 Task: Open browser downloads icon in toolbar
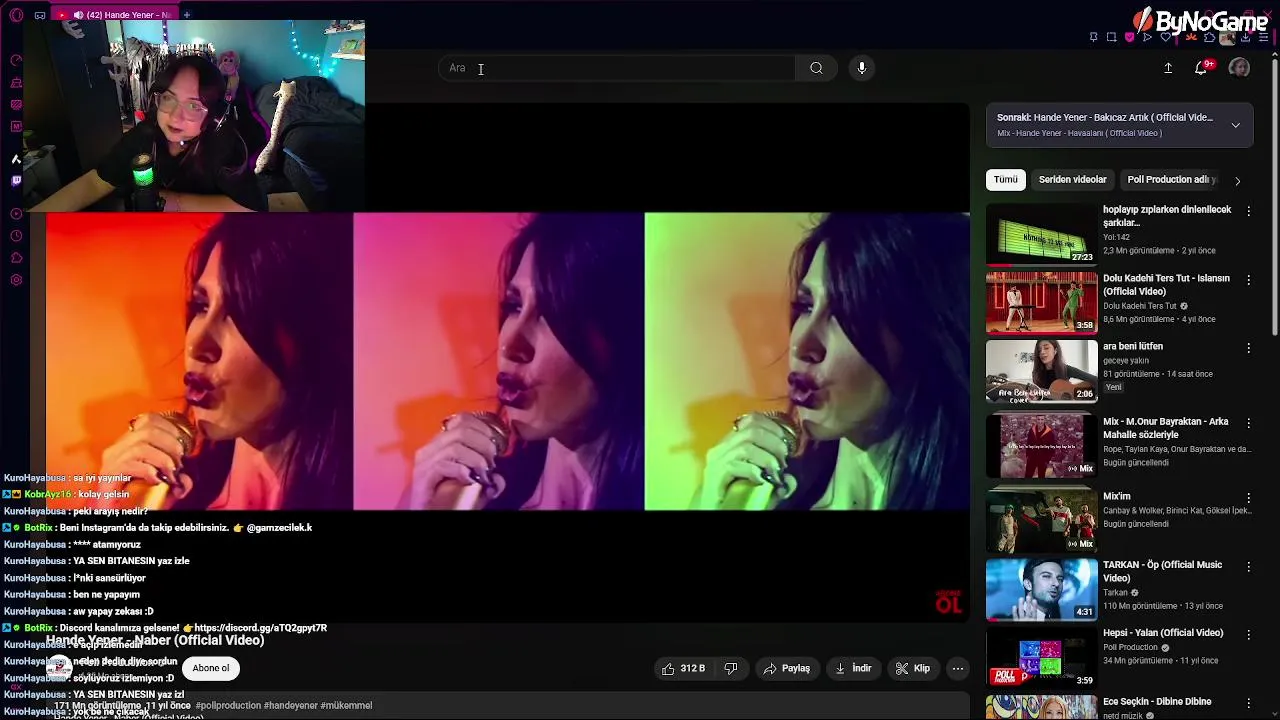1244,37
